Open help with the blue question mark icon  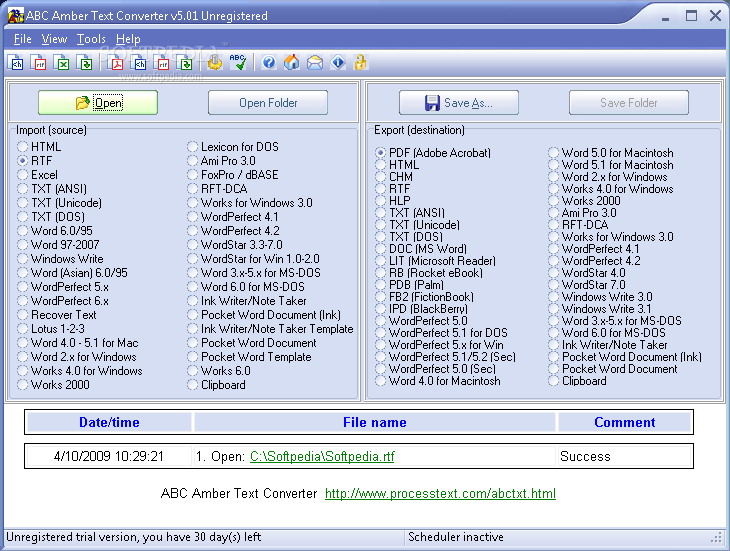coord(269,62)
